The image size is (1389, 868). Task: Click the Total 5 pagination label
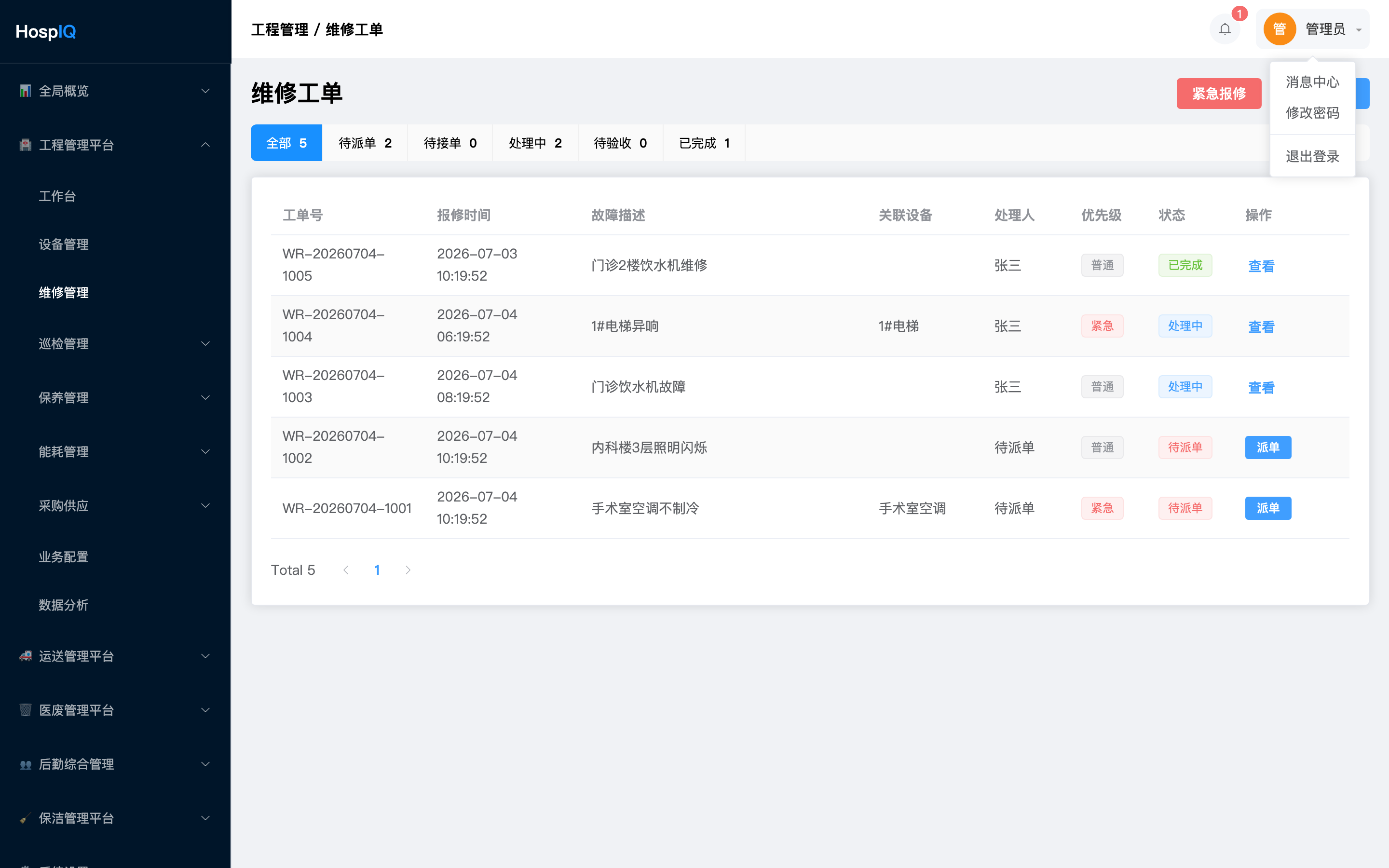[x=293, y=570]
